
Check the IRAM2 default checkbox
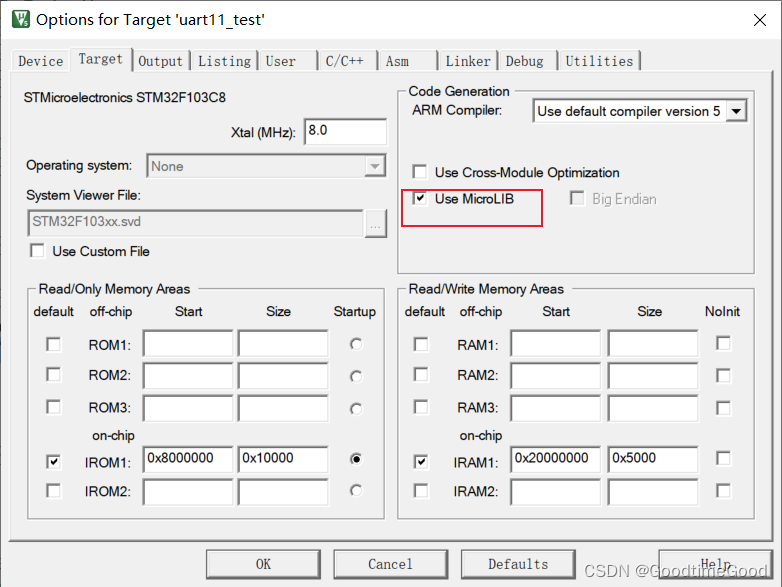click(x=421, y=491)
